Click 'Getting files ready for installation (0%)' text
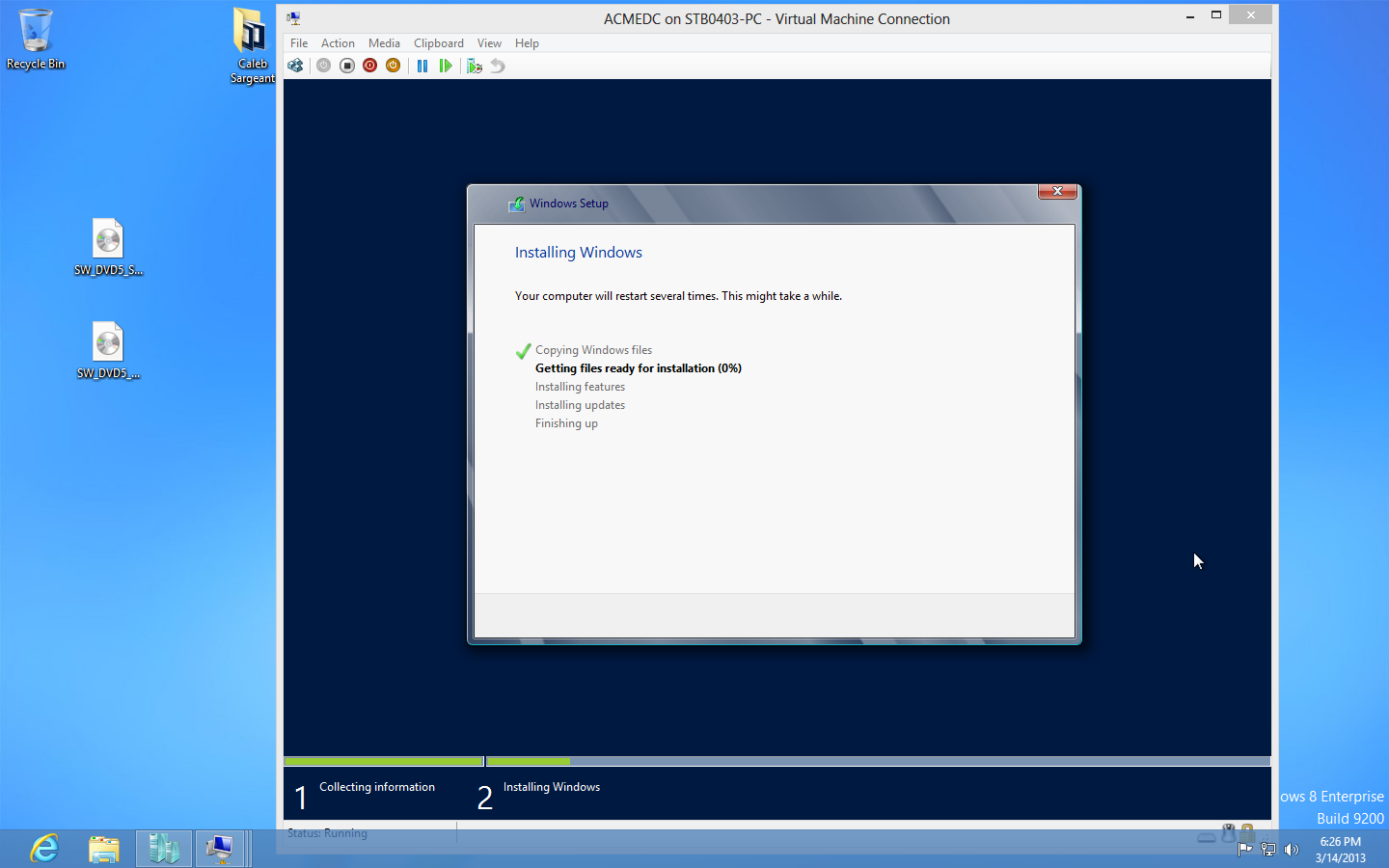1389x868 pixels. tap(639, 368)
